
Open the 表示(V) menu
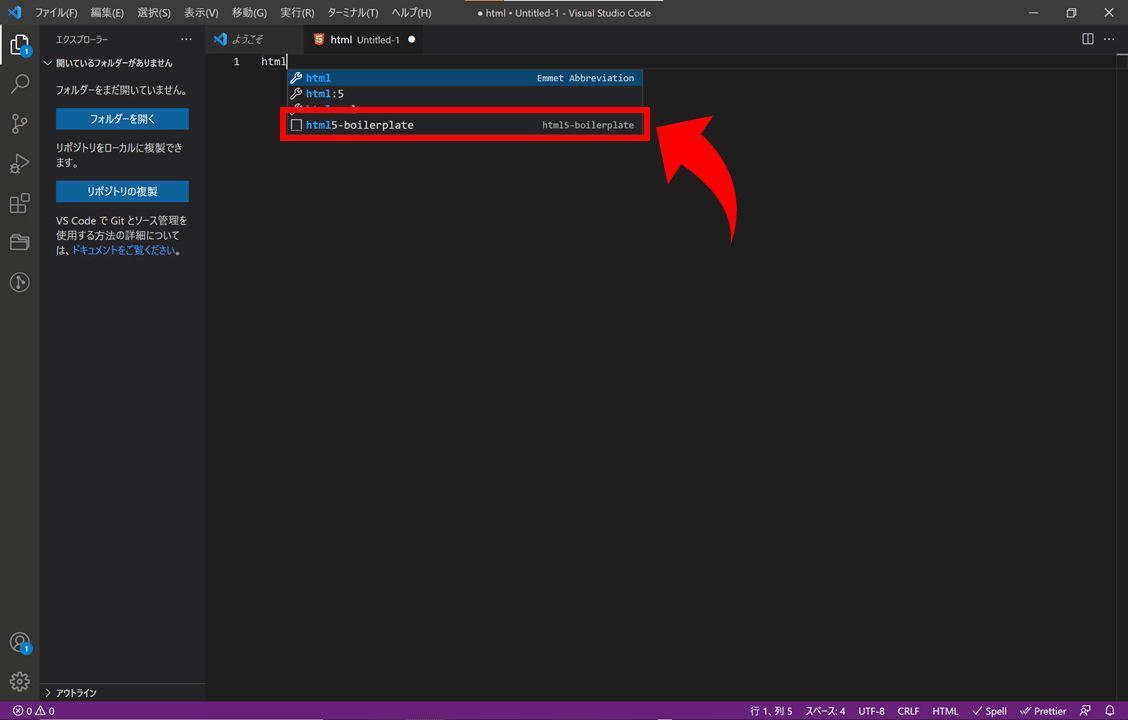coord(201,13)
